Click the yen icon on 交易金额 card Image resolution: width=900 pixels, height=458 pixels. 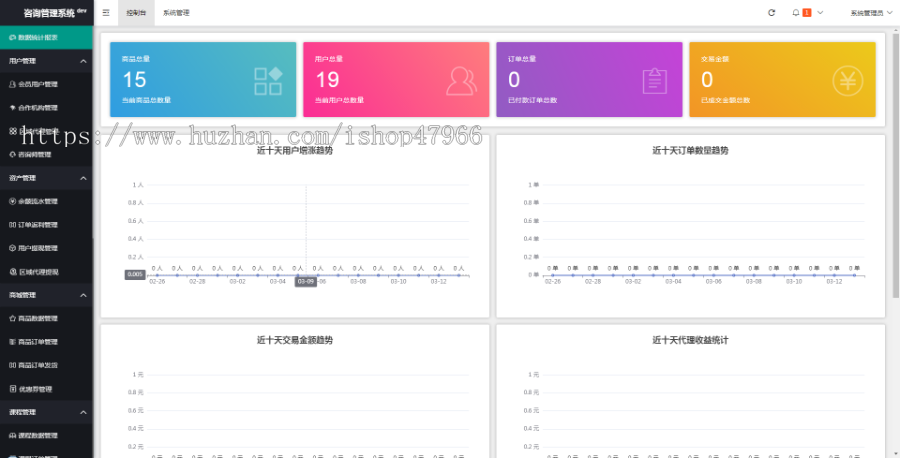tap(848, 81)
